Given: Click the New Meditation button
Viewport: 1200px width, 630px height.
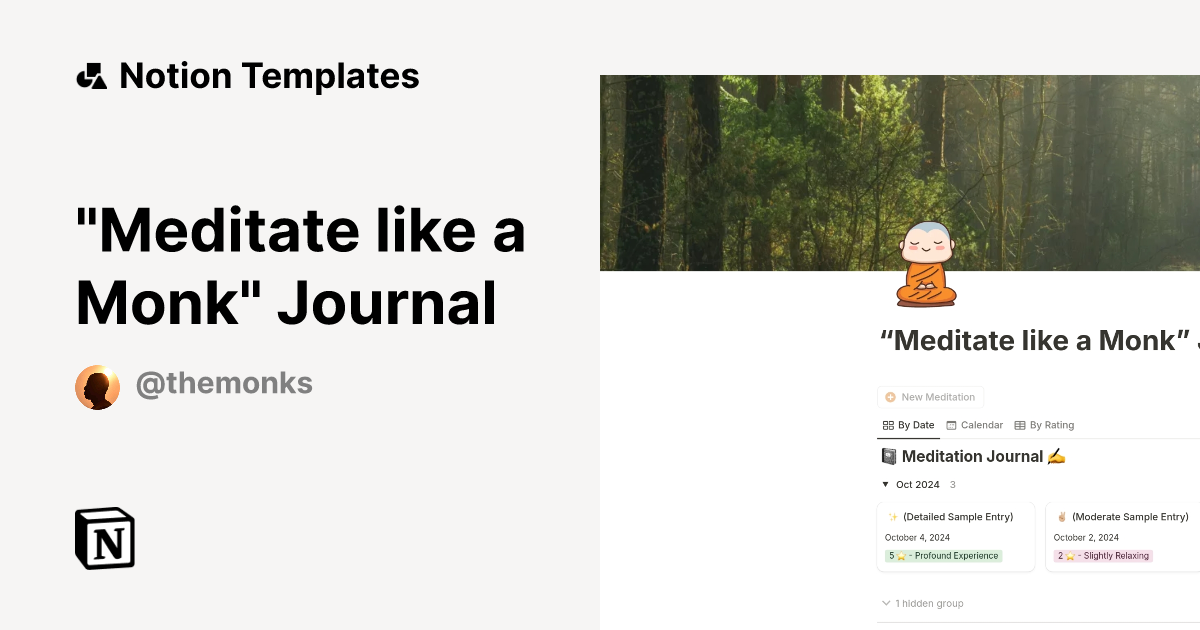Looking at the screenshot, I should (x=930, y=397).
